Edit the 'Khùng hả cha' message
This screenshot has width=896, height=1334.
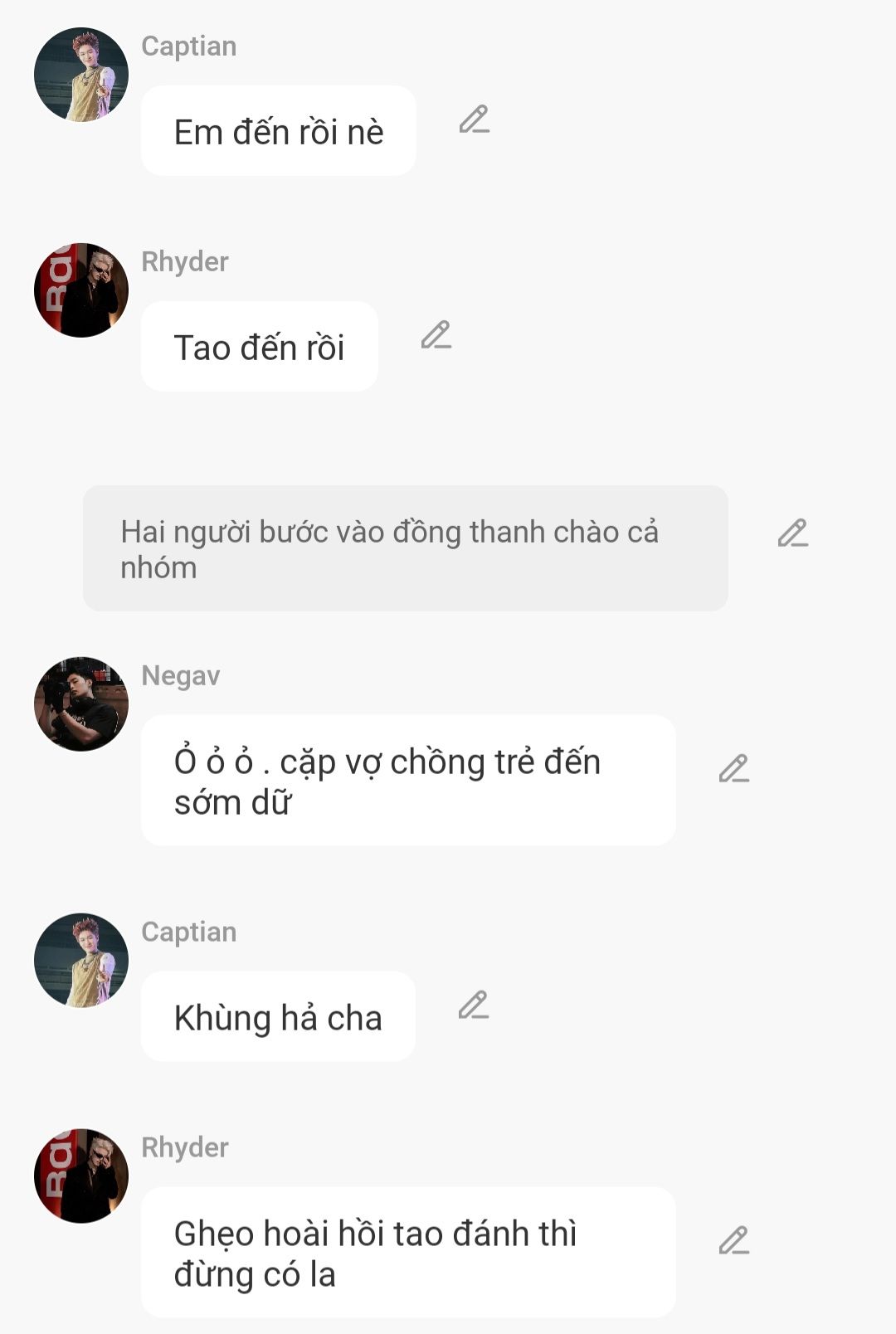(474, 1005)
